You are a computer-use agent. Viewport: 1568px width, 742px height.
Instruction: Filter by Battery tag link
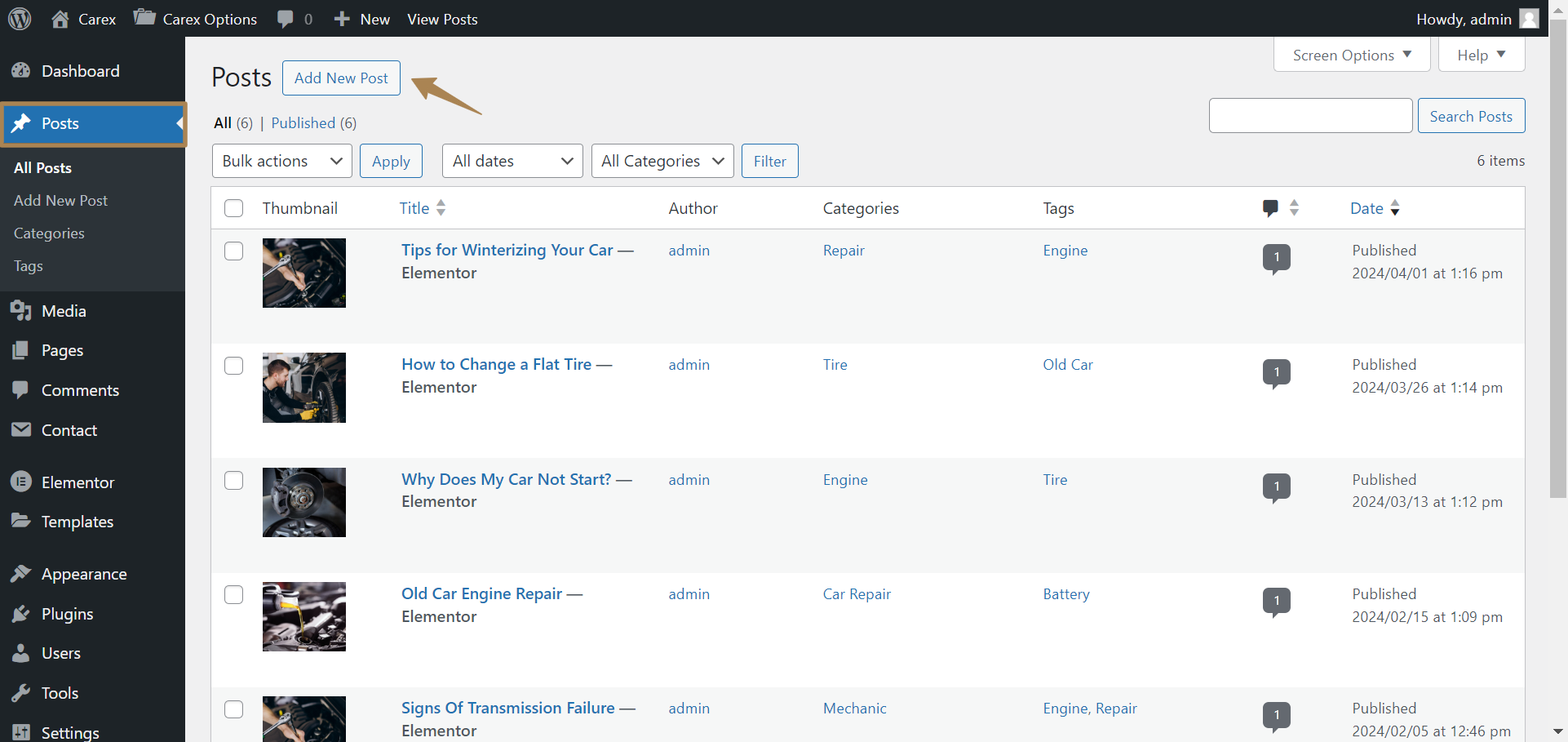(x=1065, y=594)
